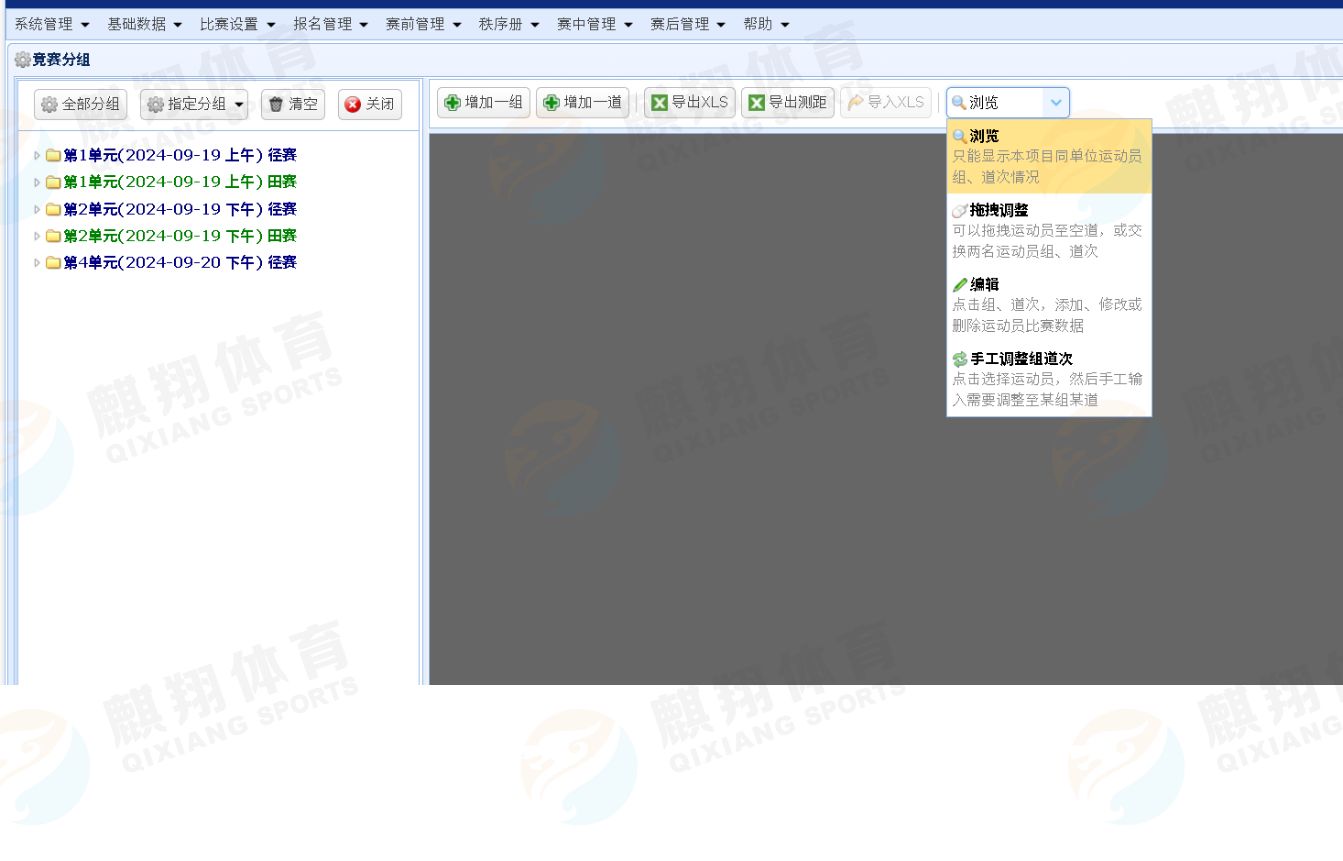Click the 导出测距 export button
Screen dimensions: 1343x861
(787, 102)
